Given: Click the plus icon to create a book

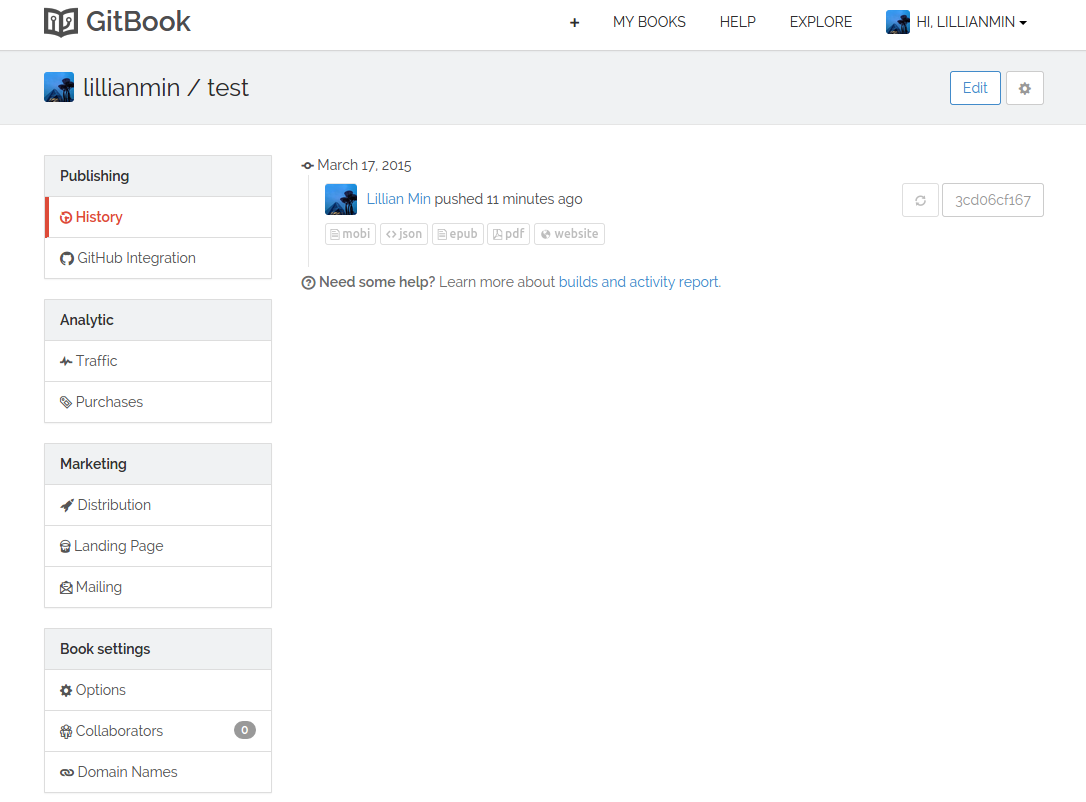Looking at the screenshot, I should click(574, 23).
